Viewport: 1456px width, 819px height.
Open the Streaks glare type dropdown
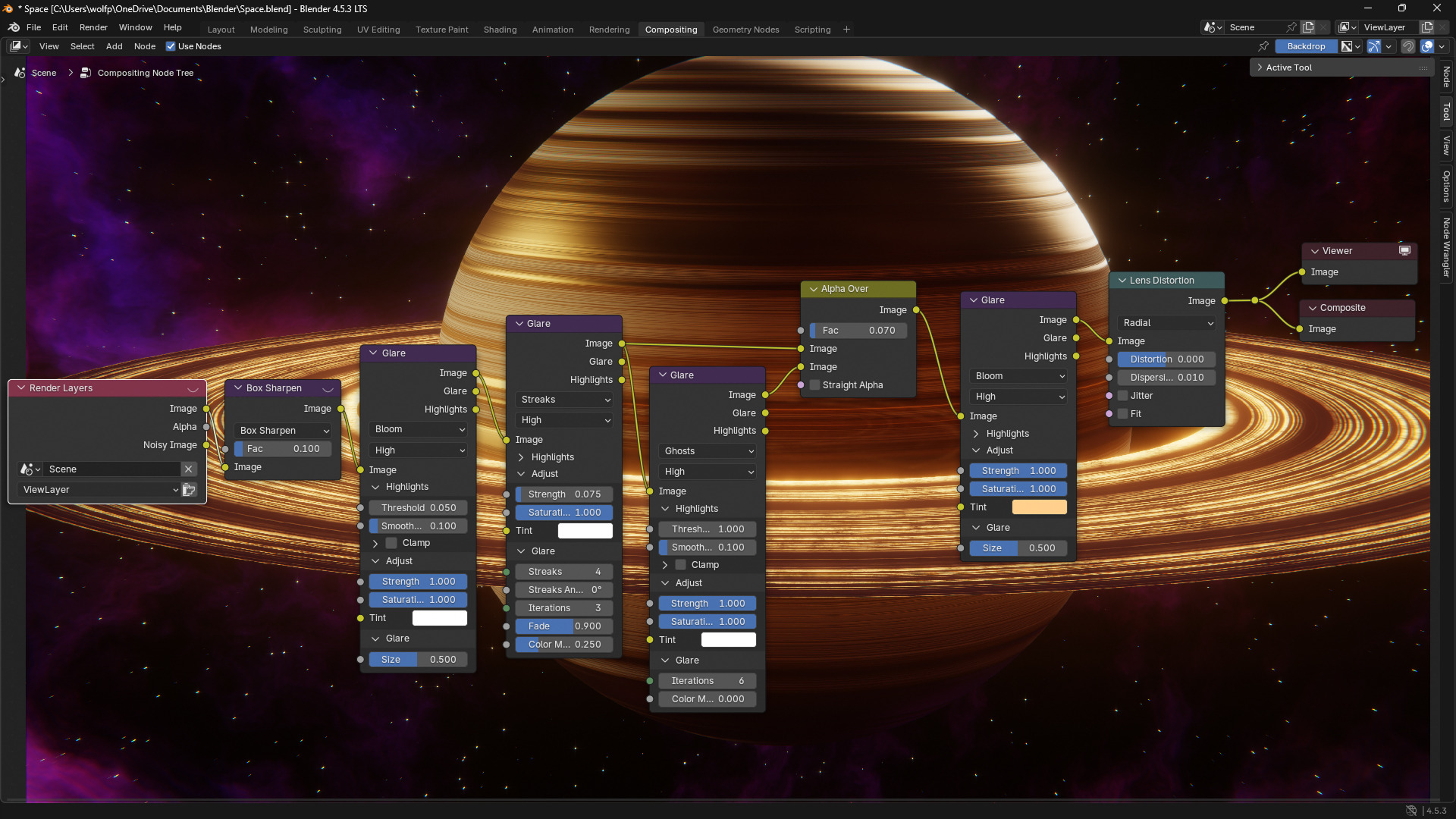point(565,400)
